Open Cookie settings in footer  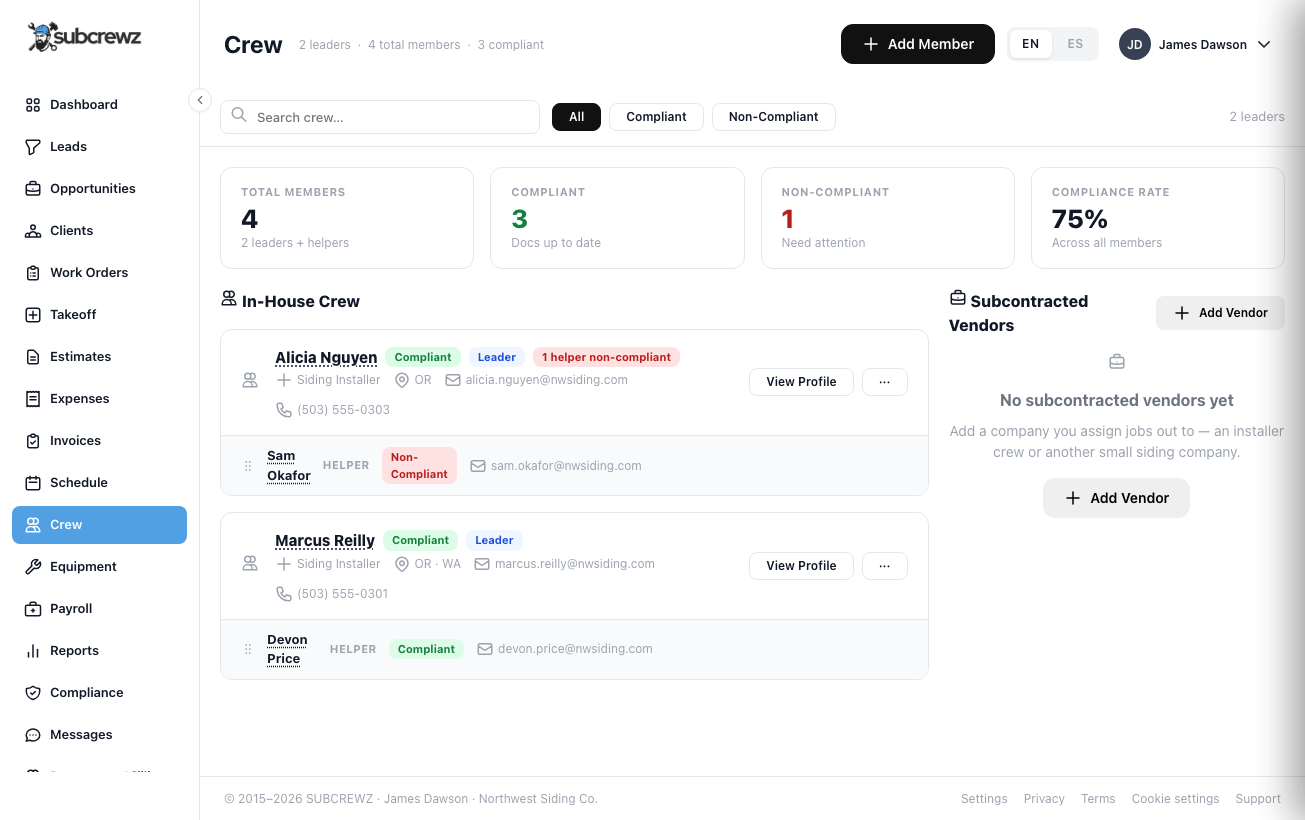[1175, 799]
